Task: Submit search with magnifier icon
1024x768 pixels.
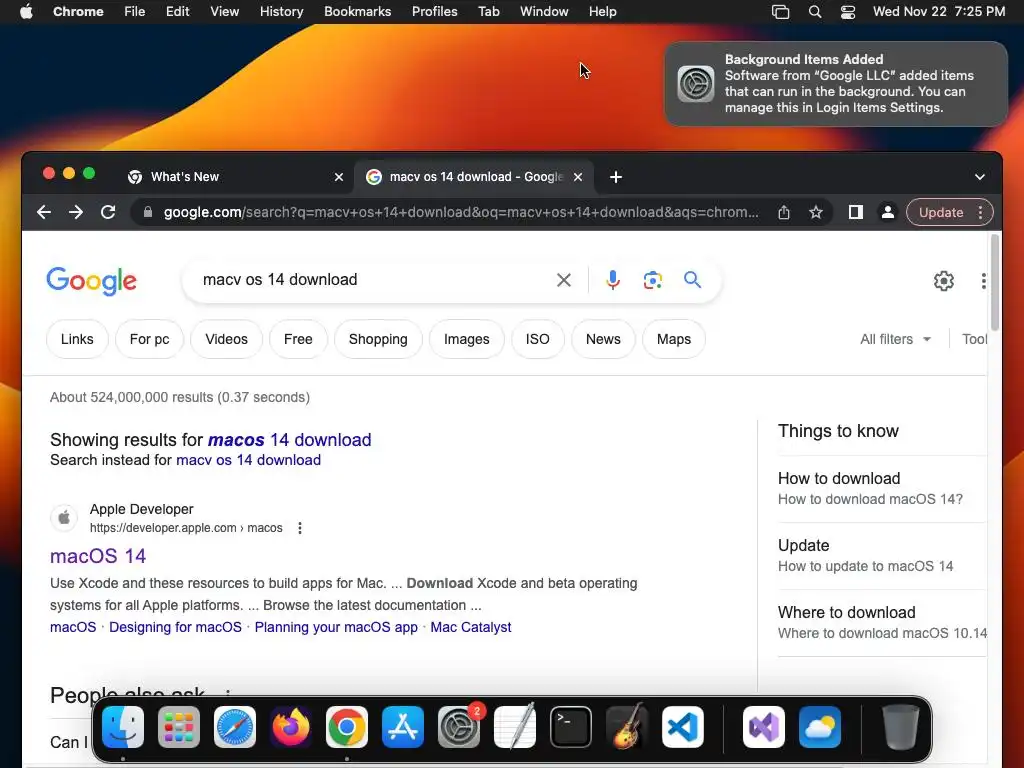Action: click(x=692, y=280)
